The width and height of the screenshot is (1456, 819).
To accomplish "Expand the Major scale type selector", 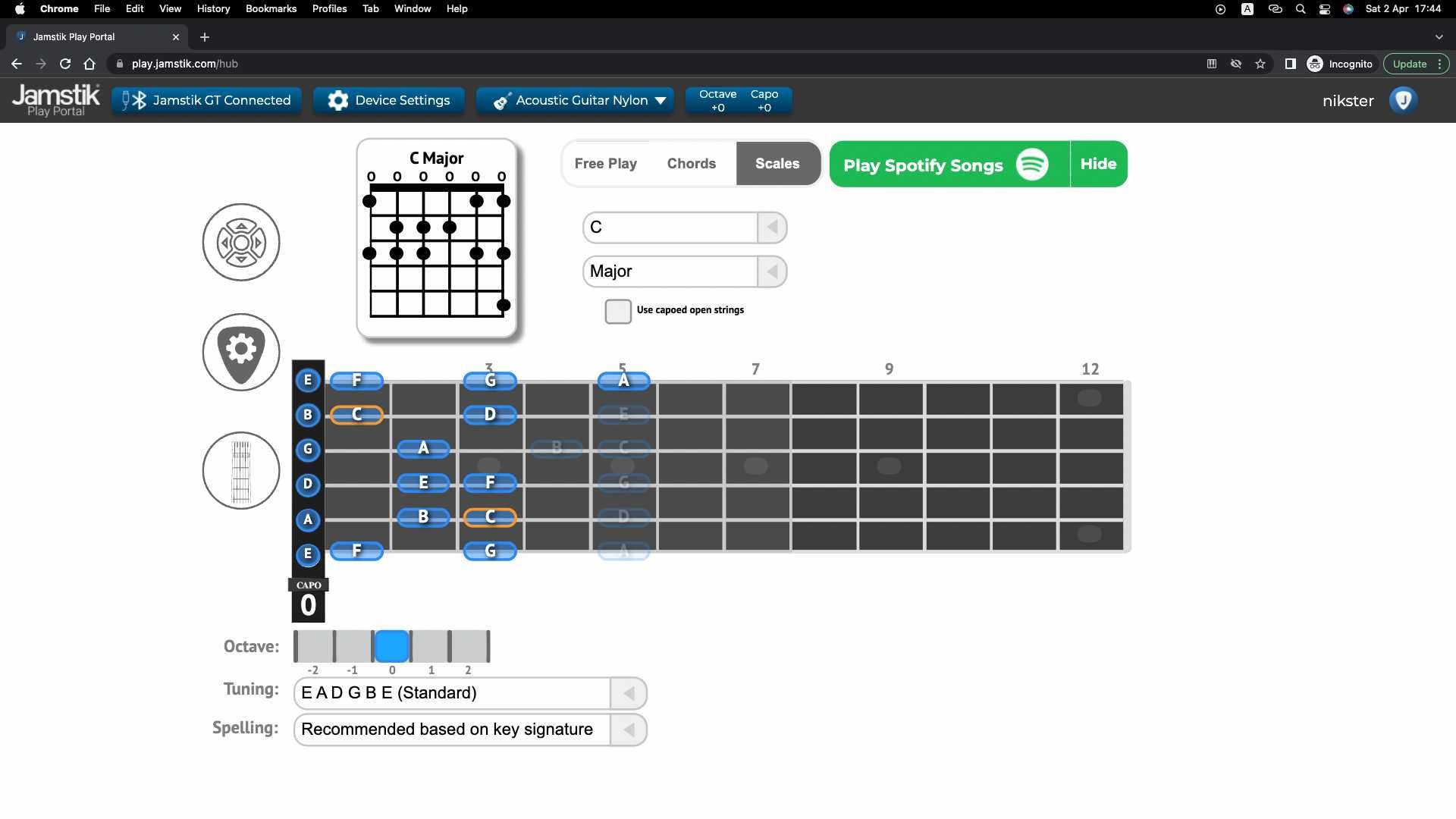I will click(x=772, y=271).
